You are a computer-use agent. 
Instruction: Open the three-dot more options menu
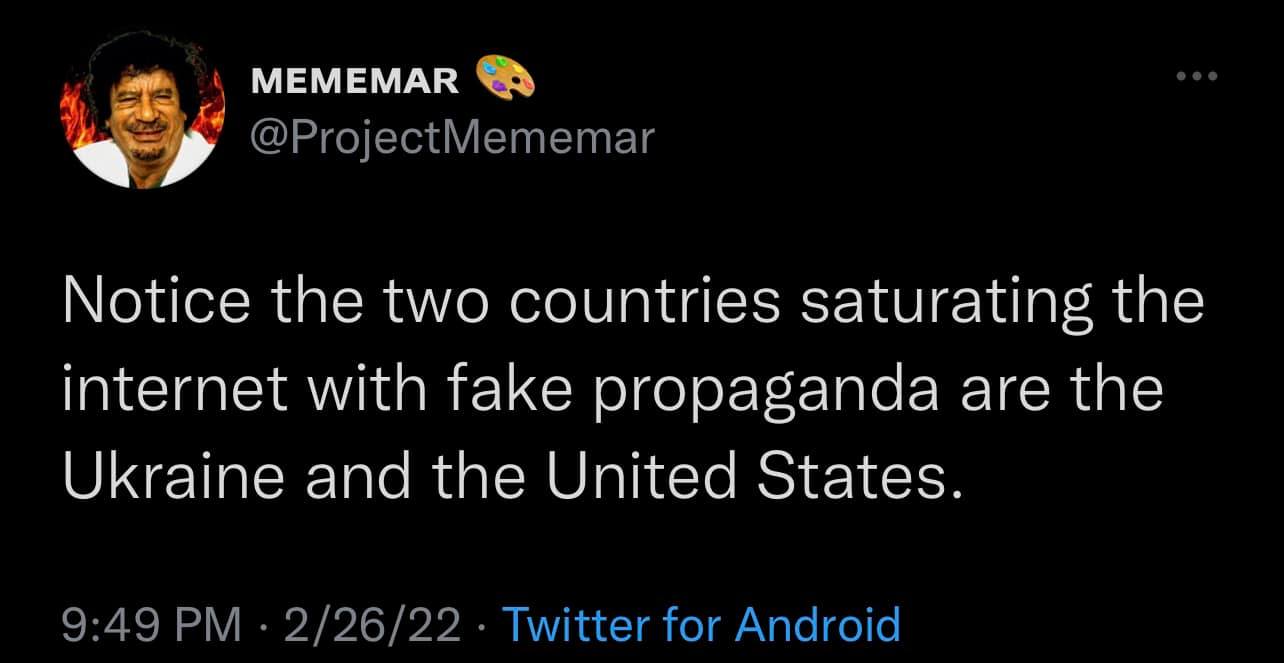click(1198, 76)
